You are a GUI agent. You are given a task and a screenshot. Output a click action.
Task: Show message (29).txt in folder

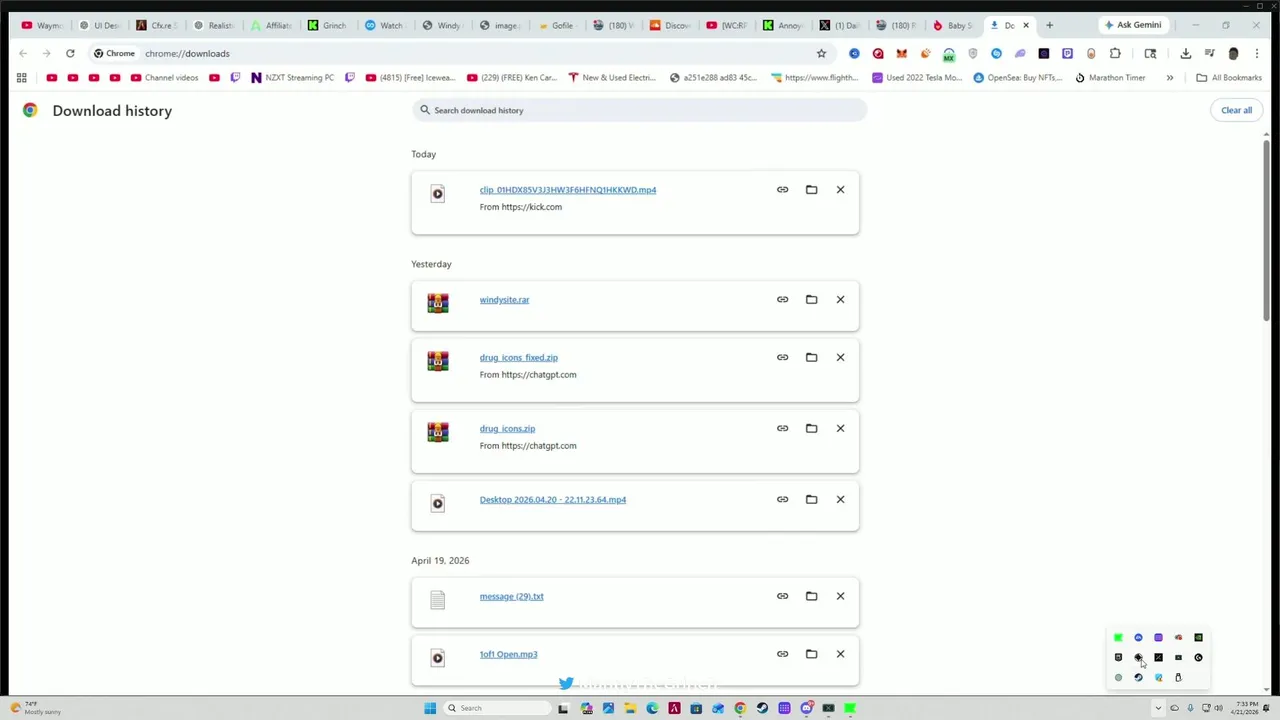(811, 596)
